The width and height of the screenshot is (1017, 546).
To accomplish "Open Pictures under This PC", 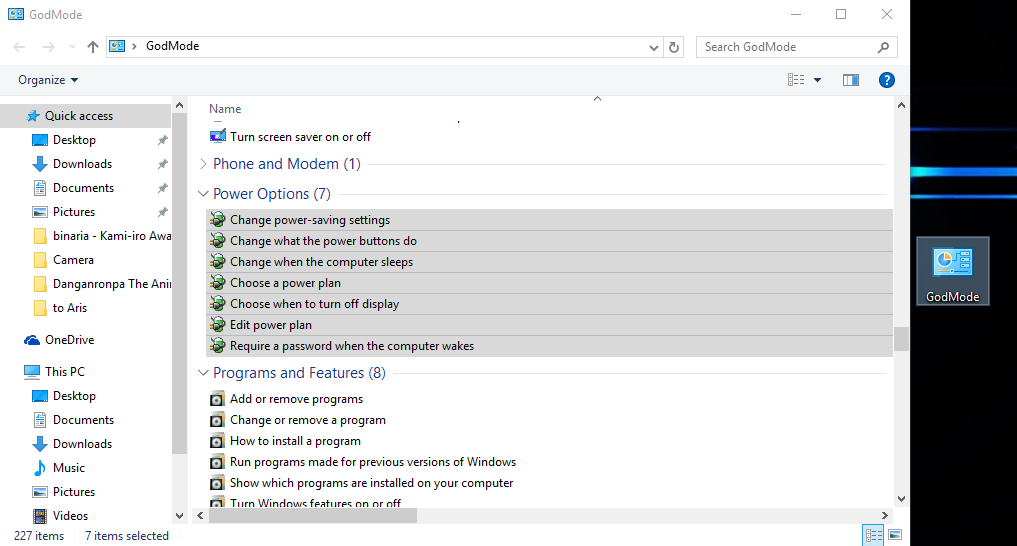I will point(74,492).
